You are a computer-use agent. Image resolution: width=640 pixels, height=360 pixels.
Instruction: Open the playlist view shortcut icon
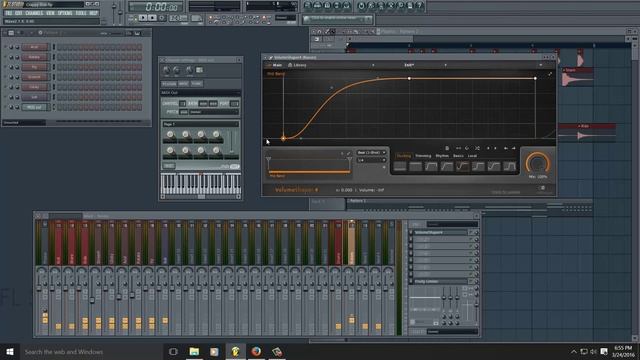coord(307,6)
